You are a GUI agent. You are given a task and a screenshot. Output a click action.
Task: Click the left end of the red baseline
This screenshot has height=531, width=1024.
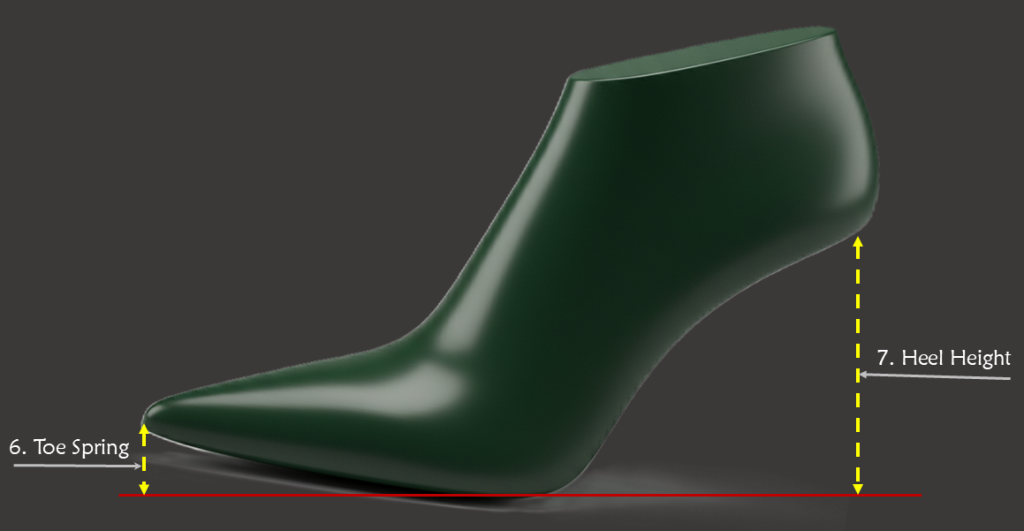tap(122, 495)
